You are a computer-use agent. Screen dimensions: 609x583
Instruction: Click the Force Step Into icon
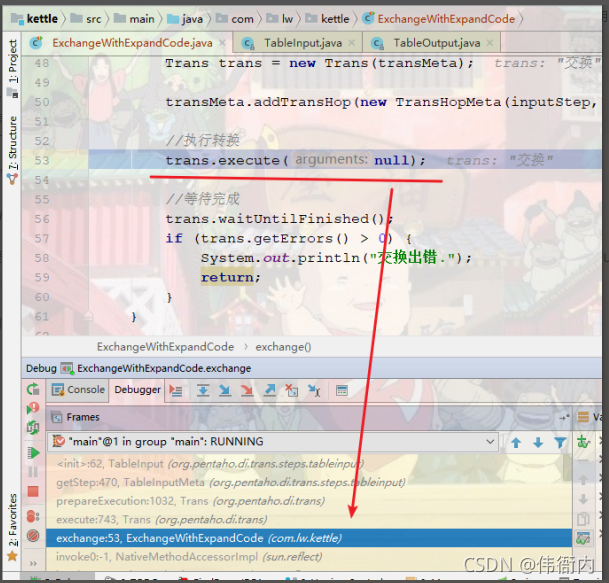pos(247,390)
